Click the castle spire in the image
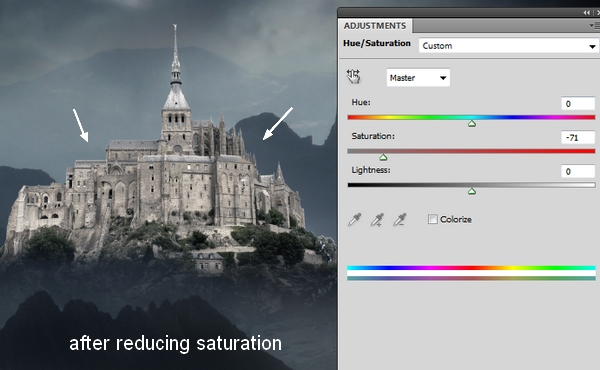This screenshot has width=600, height=370. pos(175,54)
